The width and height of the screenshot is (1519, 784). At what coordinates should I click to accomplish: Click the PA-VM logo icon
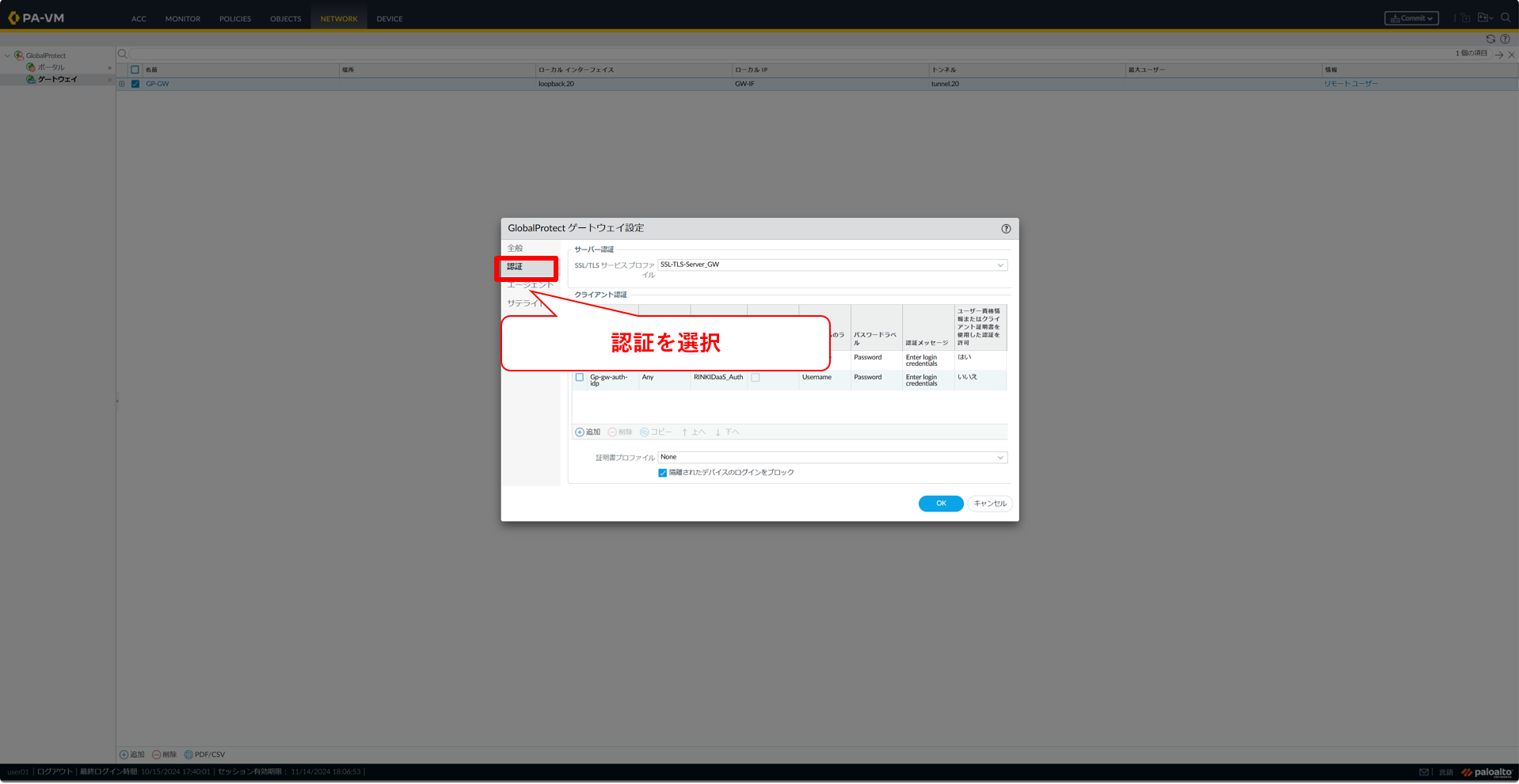[x=13, y=17]
